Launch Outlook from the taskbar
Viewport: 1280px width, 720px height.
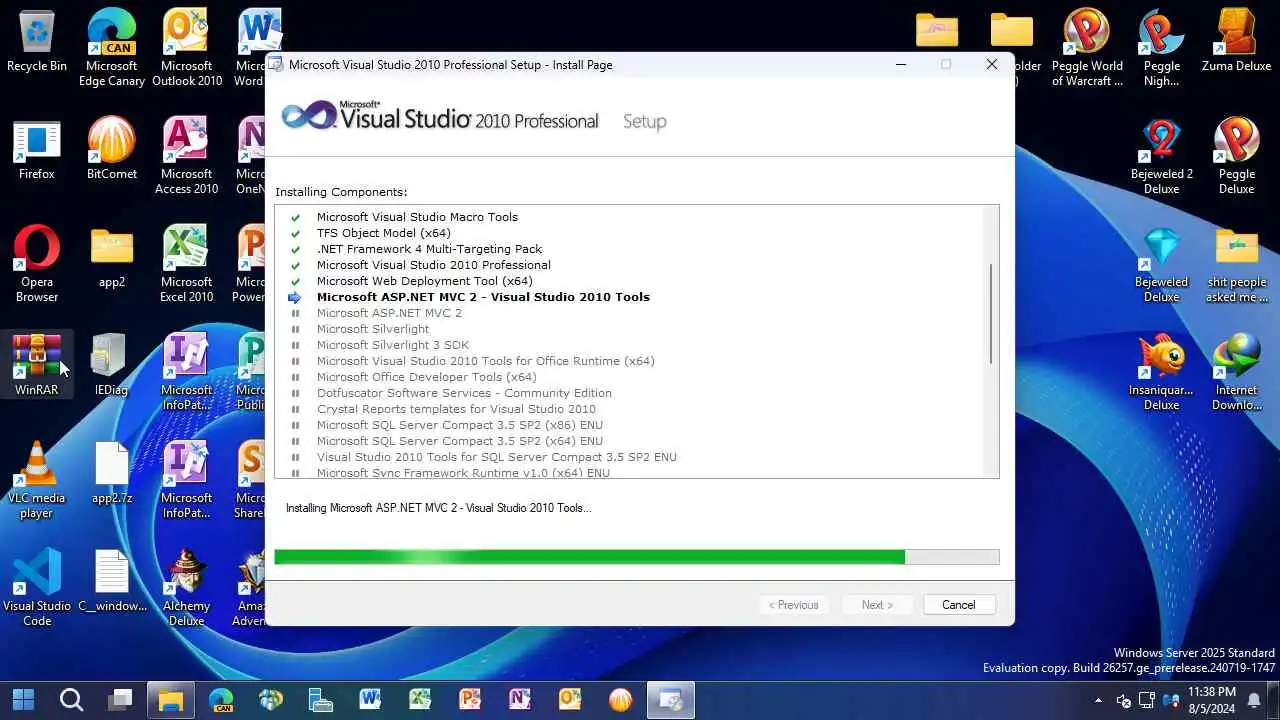tap(570, 699)
